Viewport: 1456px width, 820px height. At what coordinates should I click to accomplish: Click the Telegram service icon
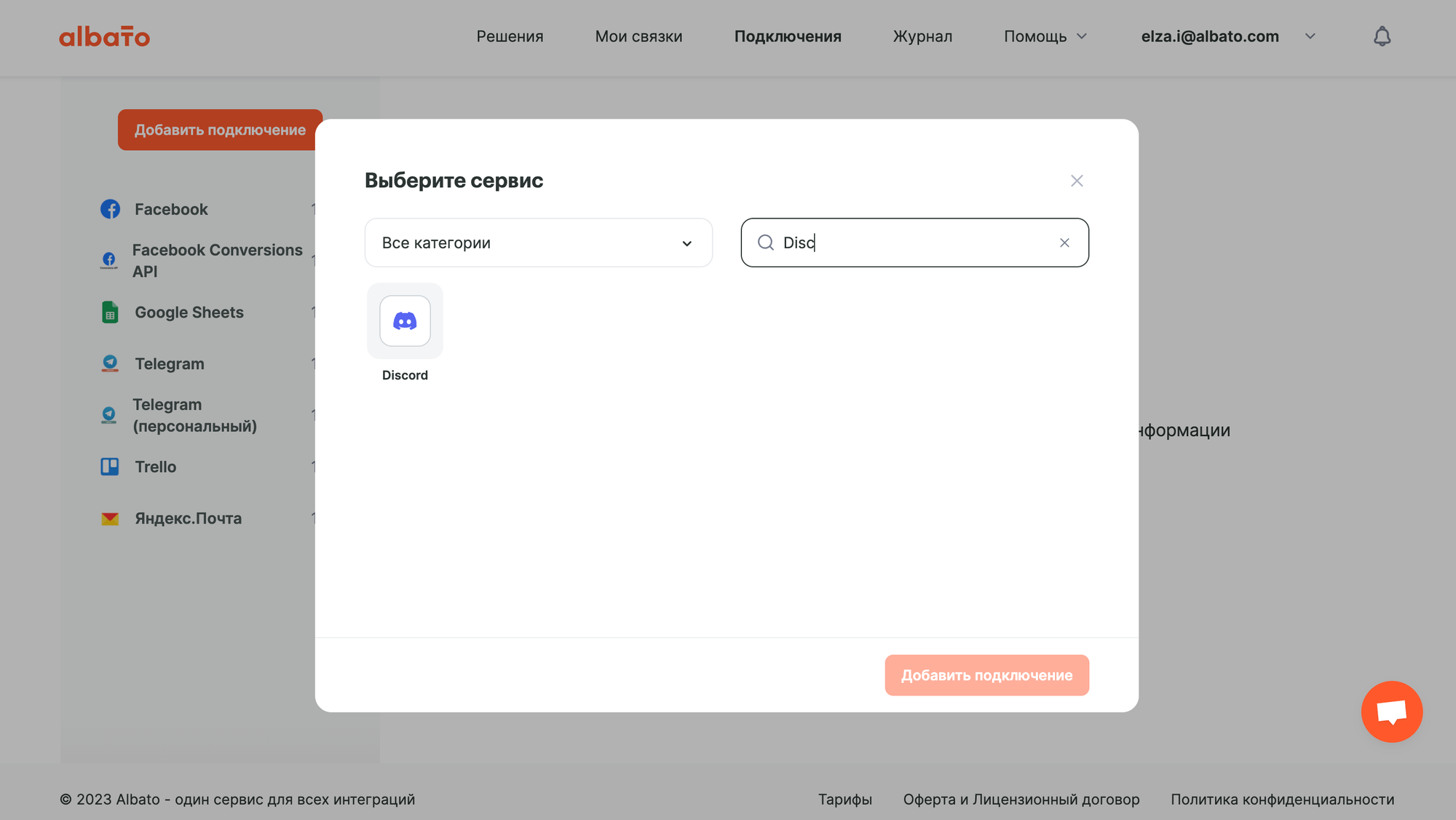pyautogui.click(x=109, y=361)
